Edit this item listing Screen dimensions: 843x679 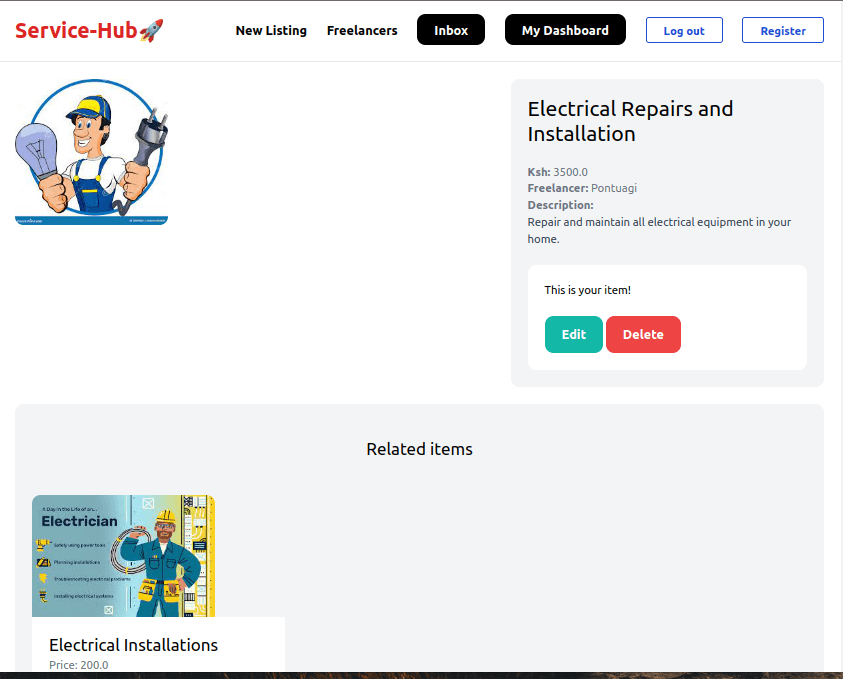click(574, 334)
